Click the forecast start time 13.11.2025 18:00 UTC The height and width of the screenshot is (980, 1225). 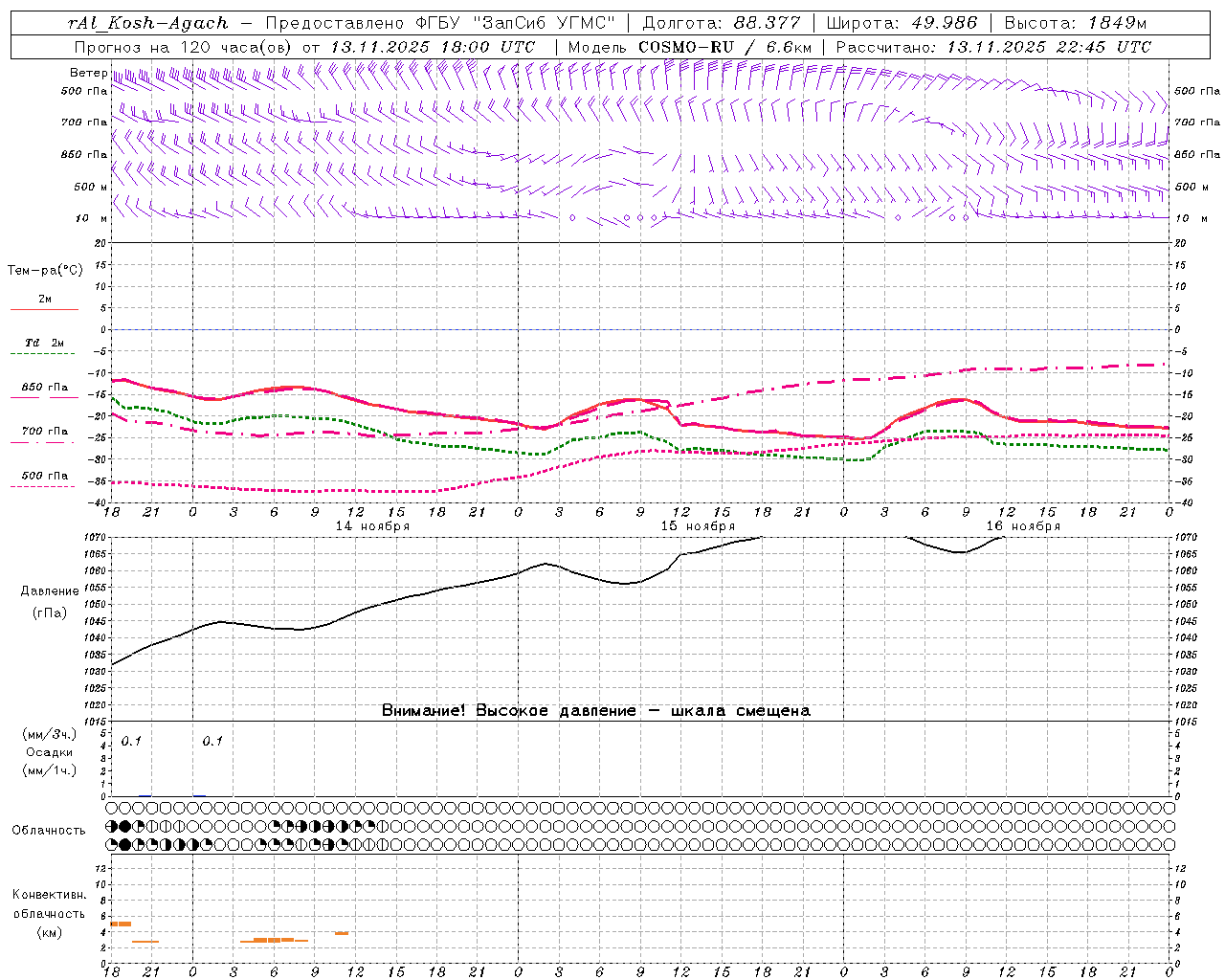433,47
